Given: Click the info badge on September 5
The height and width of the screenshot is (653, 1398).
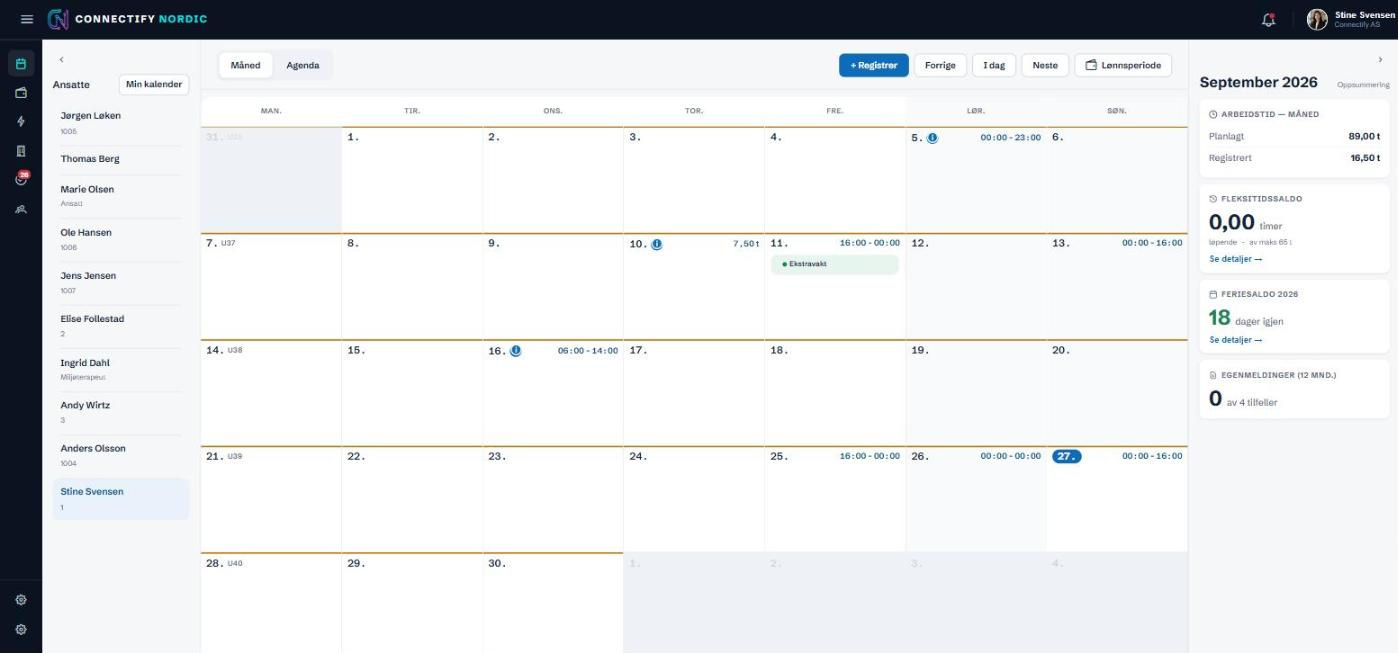Looking at the screenshot, I should [932, 138].
